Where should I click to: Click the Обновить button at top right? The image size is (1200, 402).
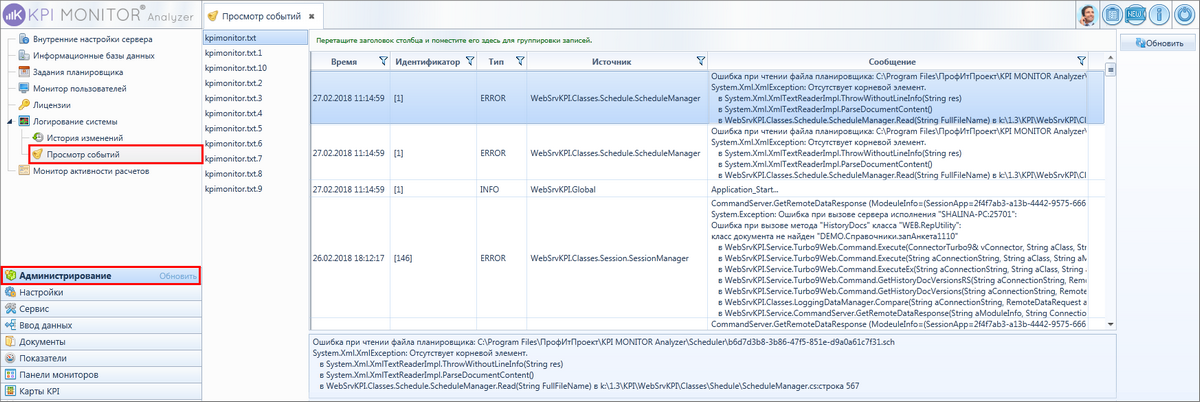[x=1158, y=43]
